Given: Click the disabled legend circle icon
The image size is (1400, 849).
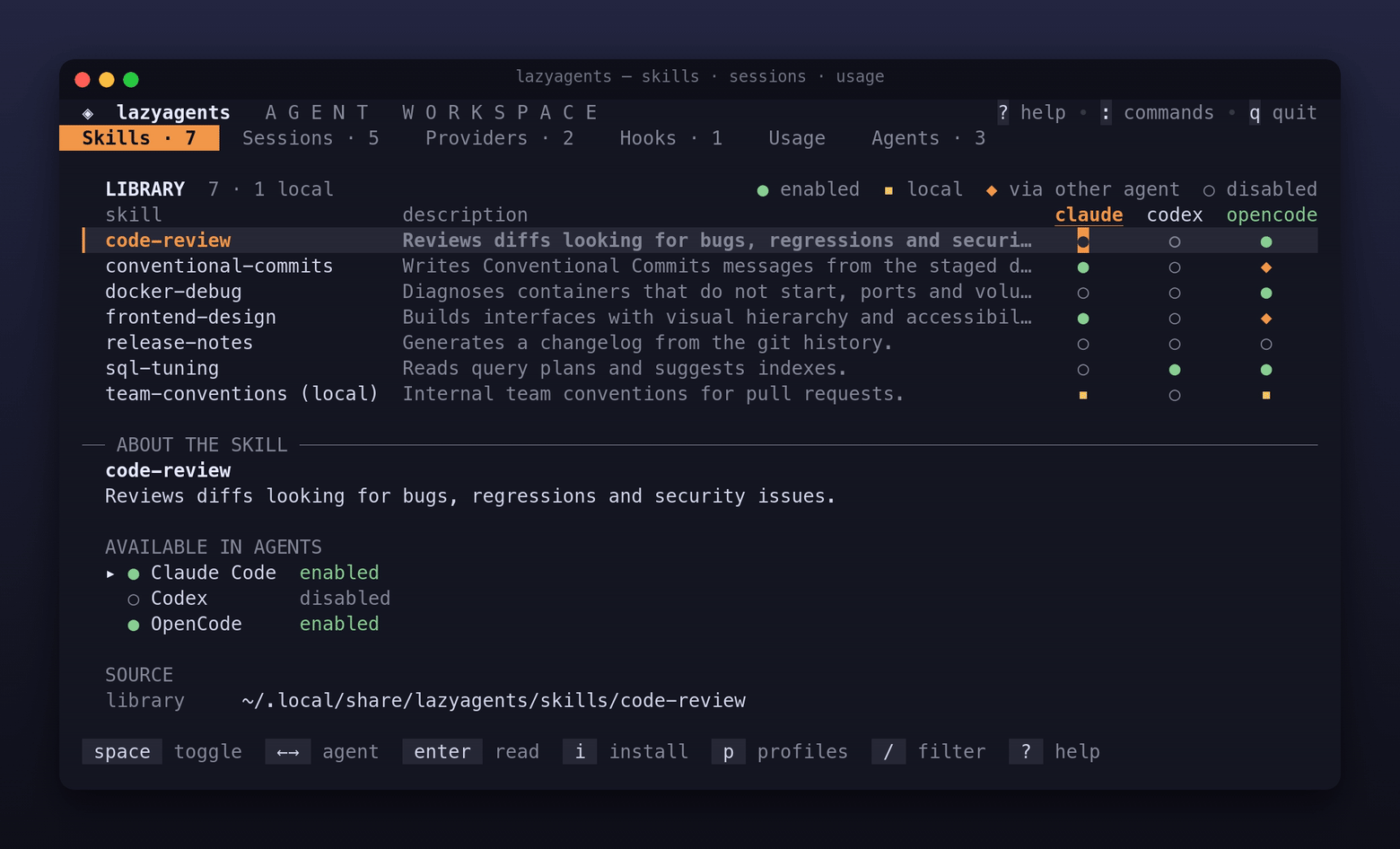Looking at the screenshot, I should tap(1209, 190).
